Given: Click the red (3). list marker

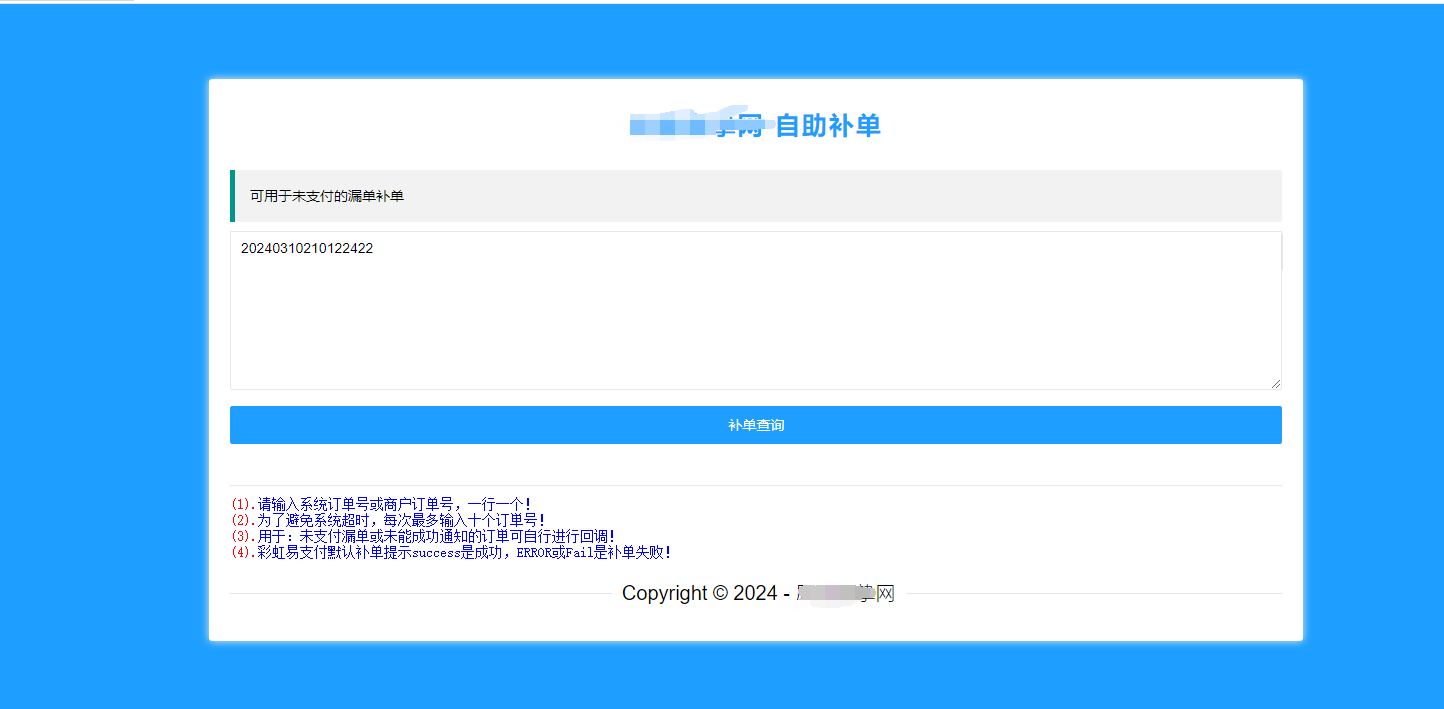Looking at the screenshot, I should pyautogui.click(x=243, y=537).
